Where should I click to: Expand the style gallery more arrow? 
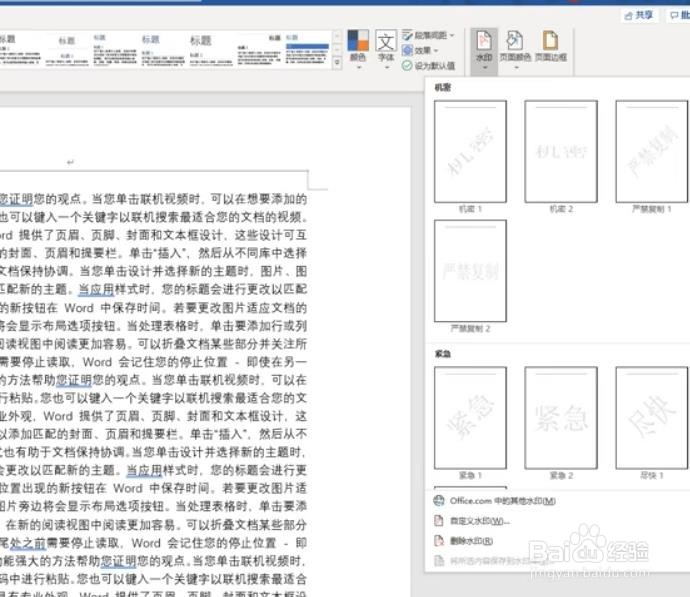tap(337, 62)
